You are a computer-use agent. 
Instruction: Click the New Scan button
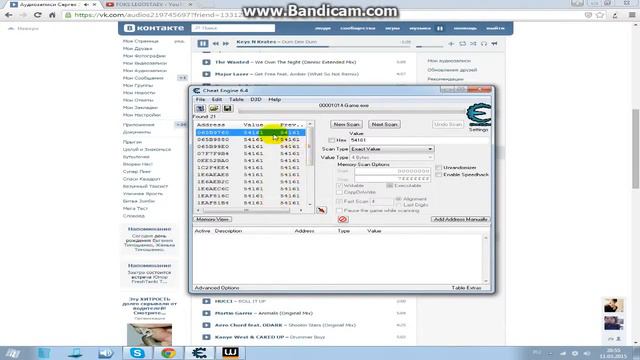pyautogui.click(x=347, y=124)
